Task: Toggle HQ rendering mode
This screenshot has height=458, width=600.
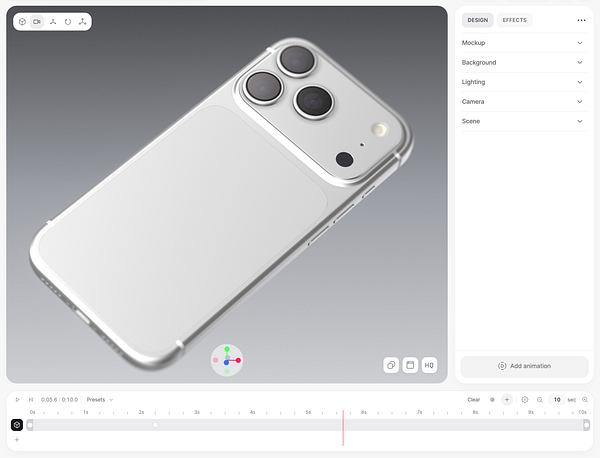Action: [x=429, y=365]
